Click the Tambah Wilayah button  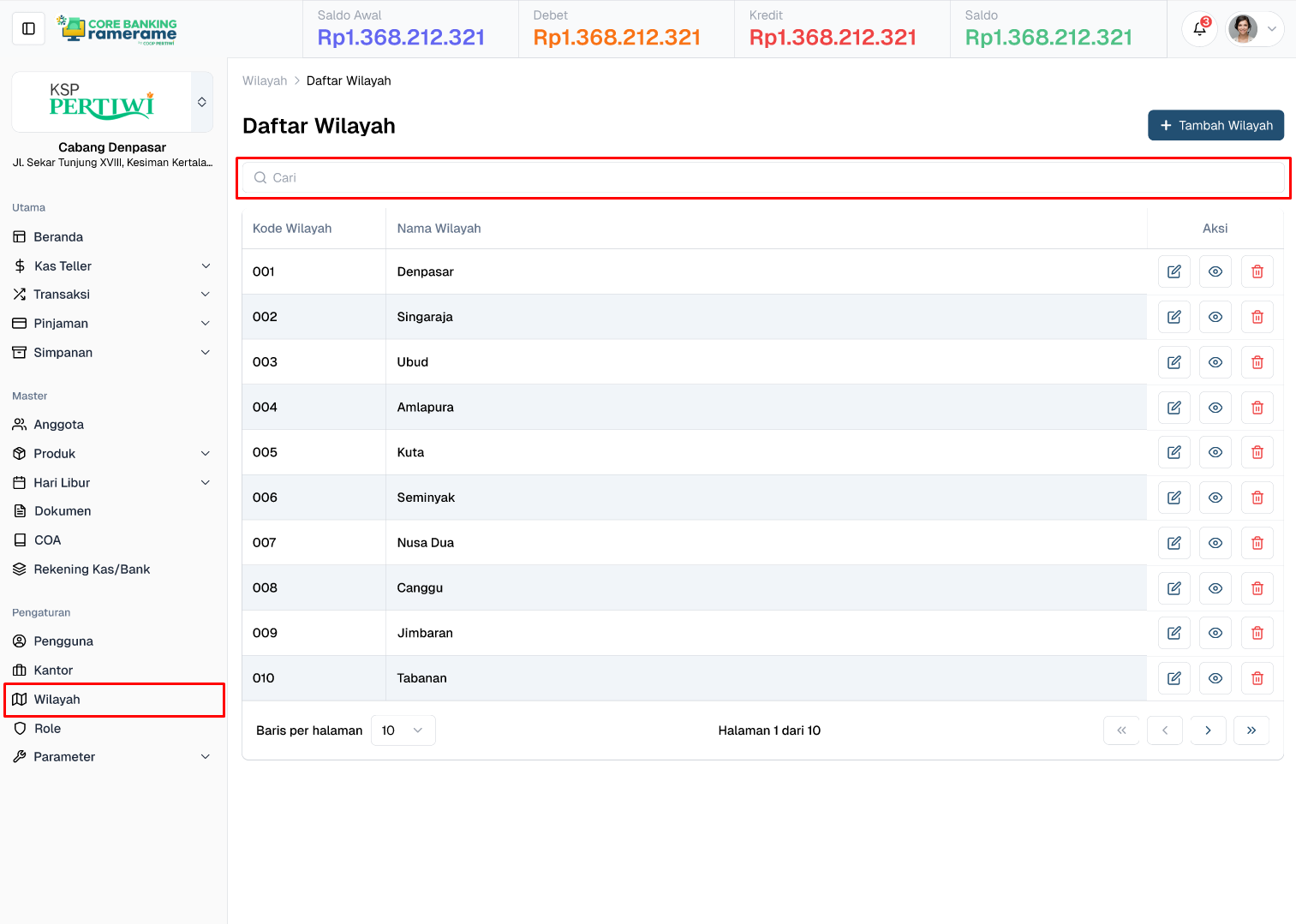tap(1215, 125)
